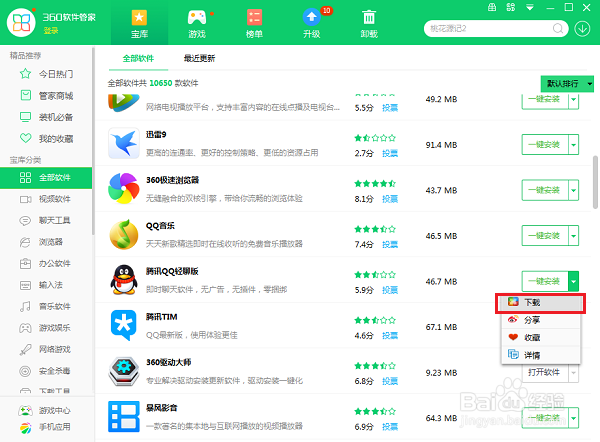Viewport: 600px width, 442px height.
Task: Select 浏览器 category
Action: [46, 242]
